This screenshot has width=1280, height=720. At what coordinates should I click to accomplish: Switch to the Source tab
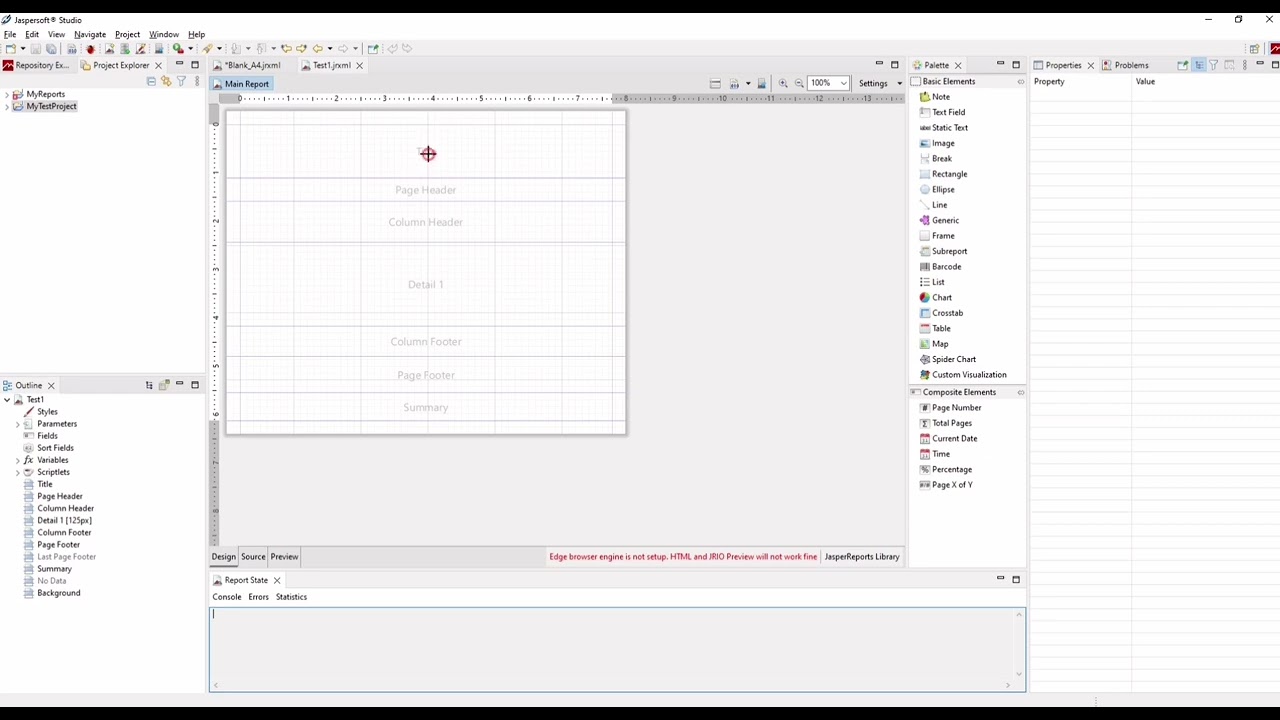coord(253,557)
